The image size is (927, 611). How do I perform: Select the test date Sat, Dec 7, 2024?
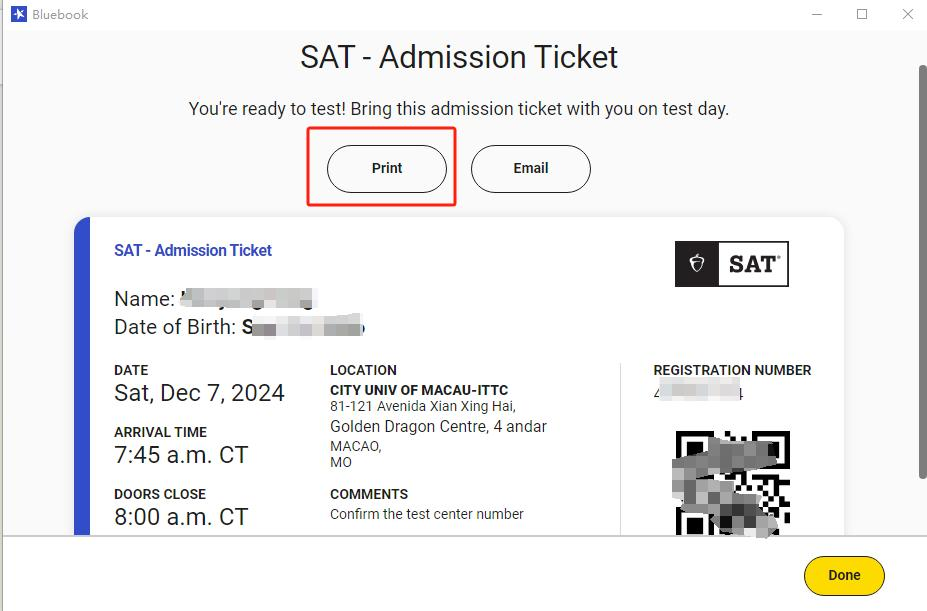(199, 393)
